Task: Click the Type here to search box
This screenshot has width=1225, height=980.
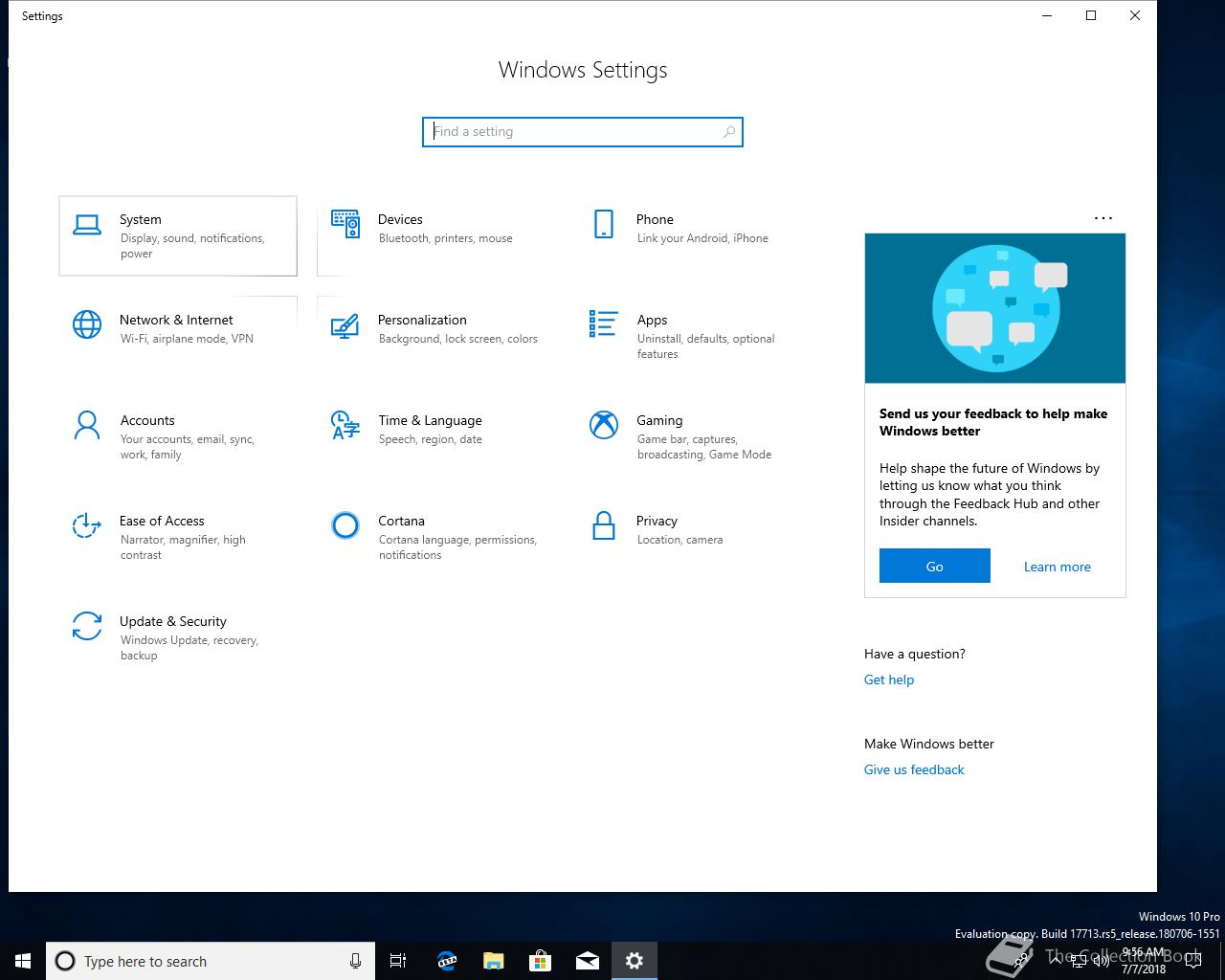Action: pyautogui.click(x=212, y=961)
